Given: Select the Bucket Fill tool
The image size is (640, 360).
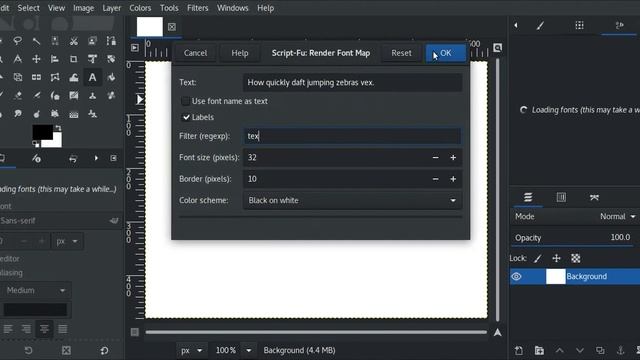Looking at the screenshot, I should pyautogui.click(x=111, y=77).
